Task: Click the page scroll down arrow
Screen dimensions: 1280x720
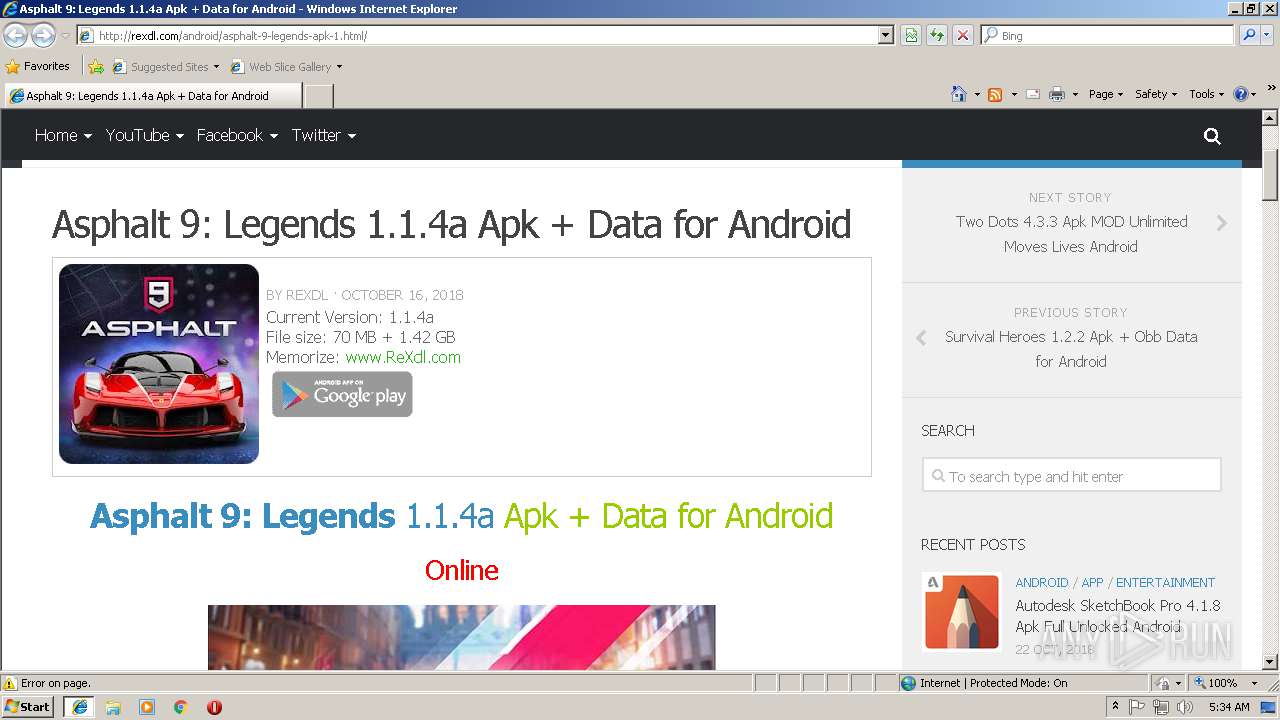Action: pos(1270,661)
